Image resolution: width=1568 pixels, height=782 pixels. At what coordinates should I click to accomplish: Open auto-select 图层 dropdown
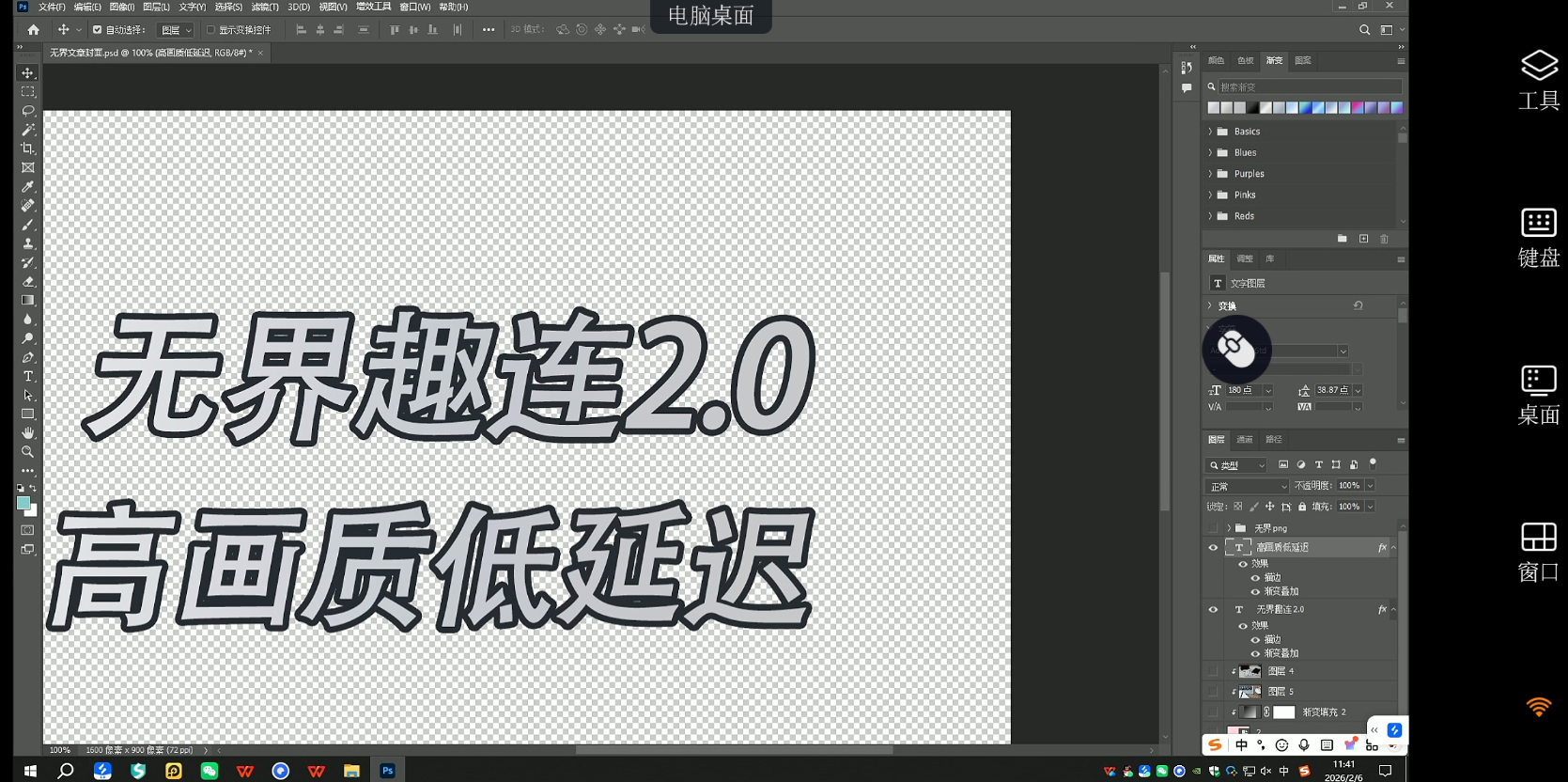(x=176, y=30)
